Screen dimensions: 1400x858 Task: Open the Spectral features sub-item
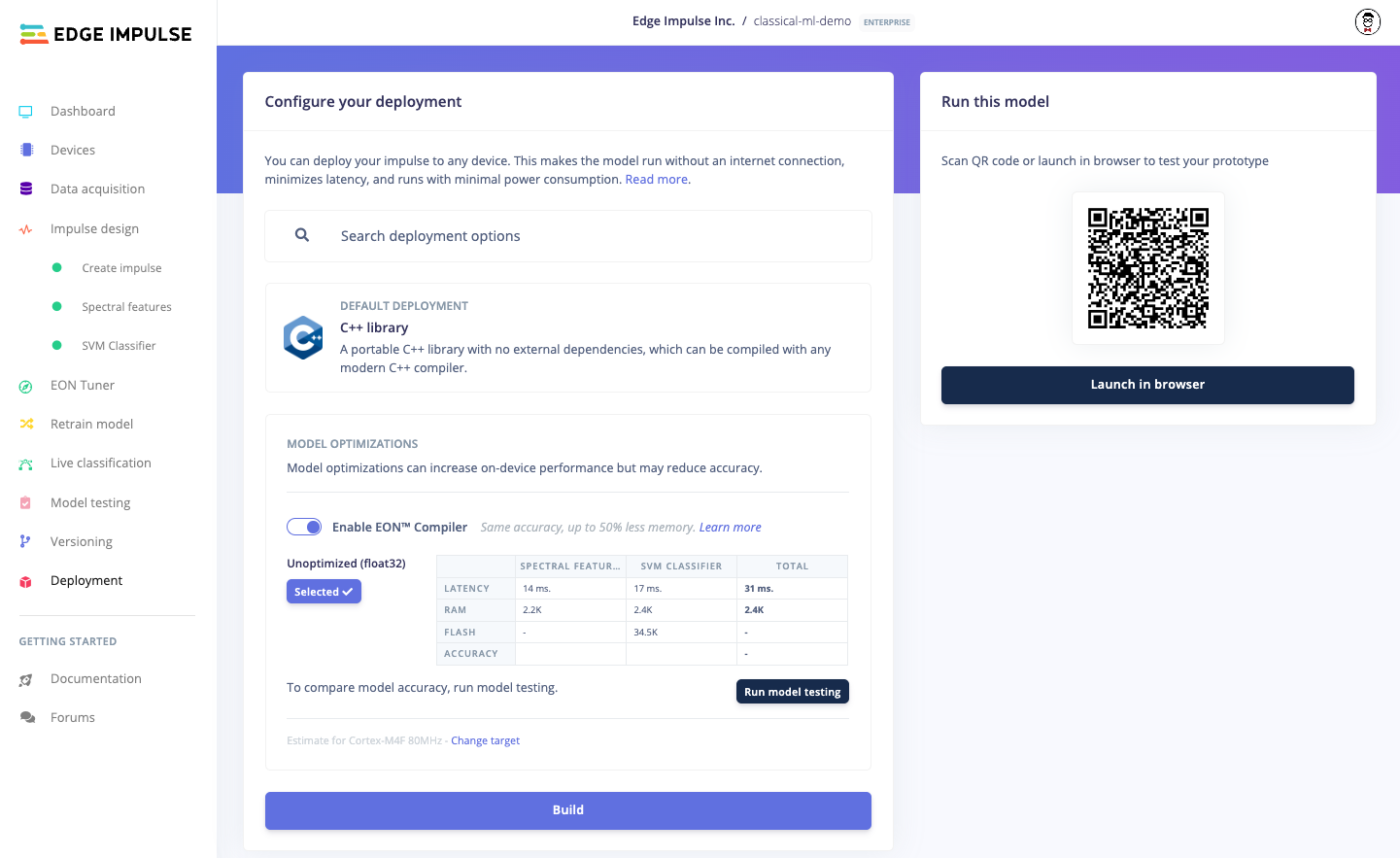tap(126, 307)
